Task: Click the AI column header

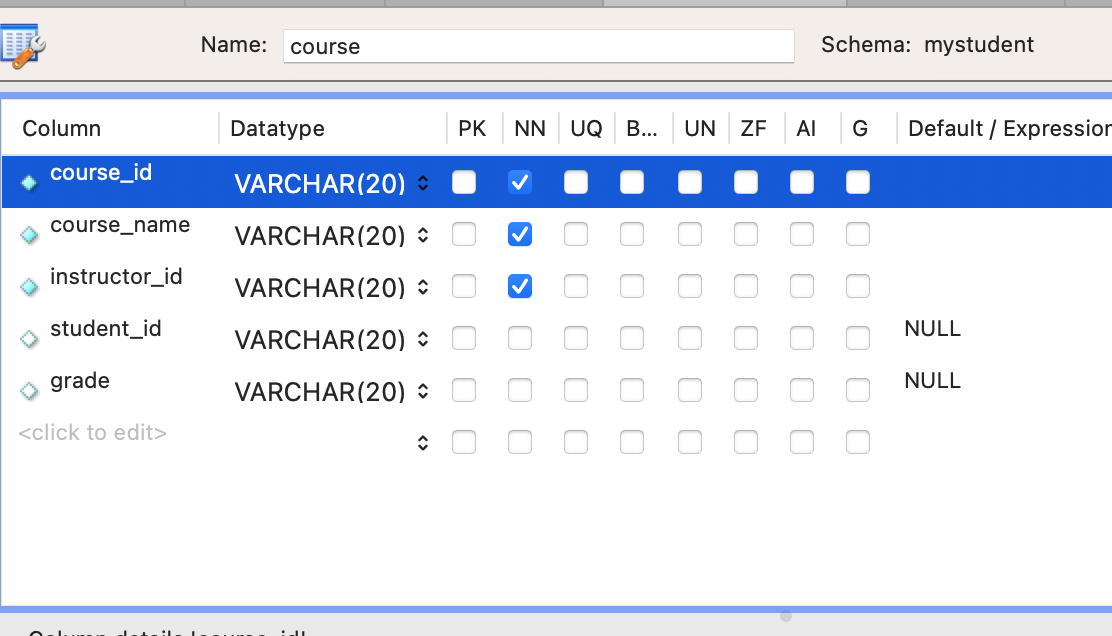Action: 806,128
